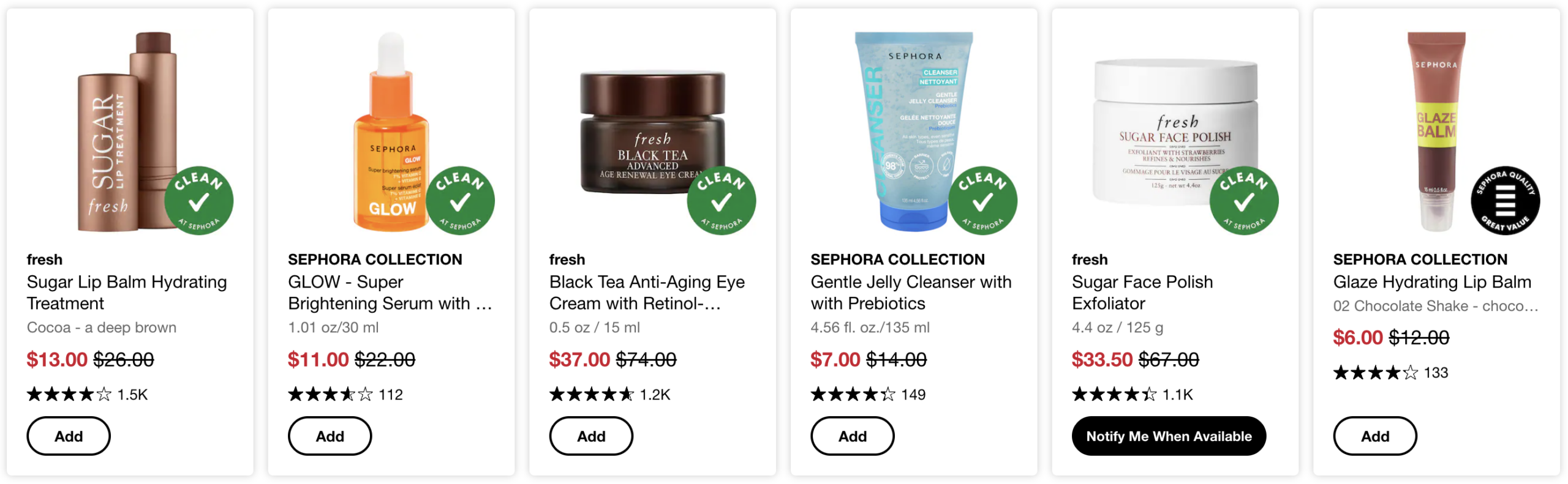Add Sugar Lip Balm Hydrating Treatment to basket
The height and width of the screenshot is (484, 1568).
click(x=69, y=436)
